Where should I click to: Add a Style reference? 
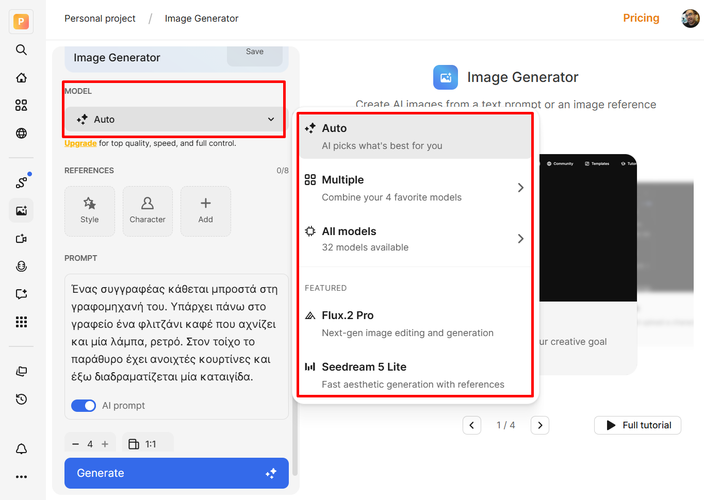pyautogui.click(x=90, y=210)
